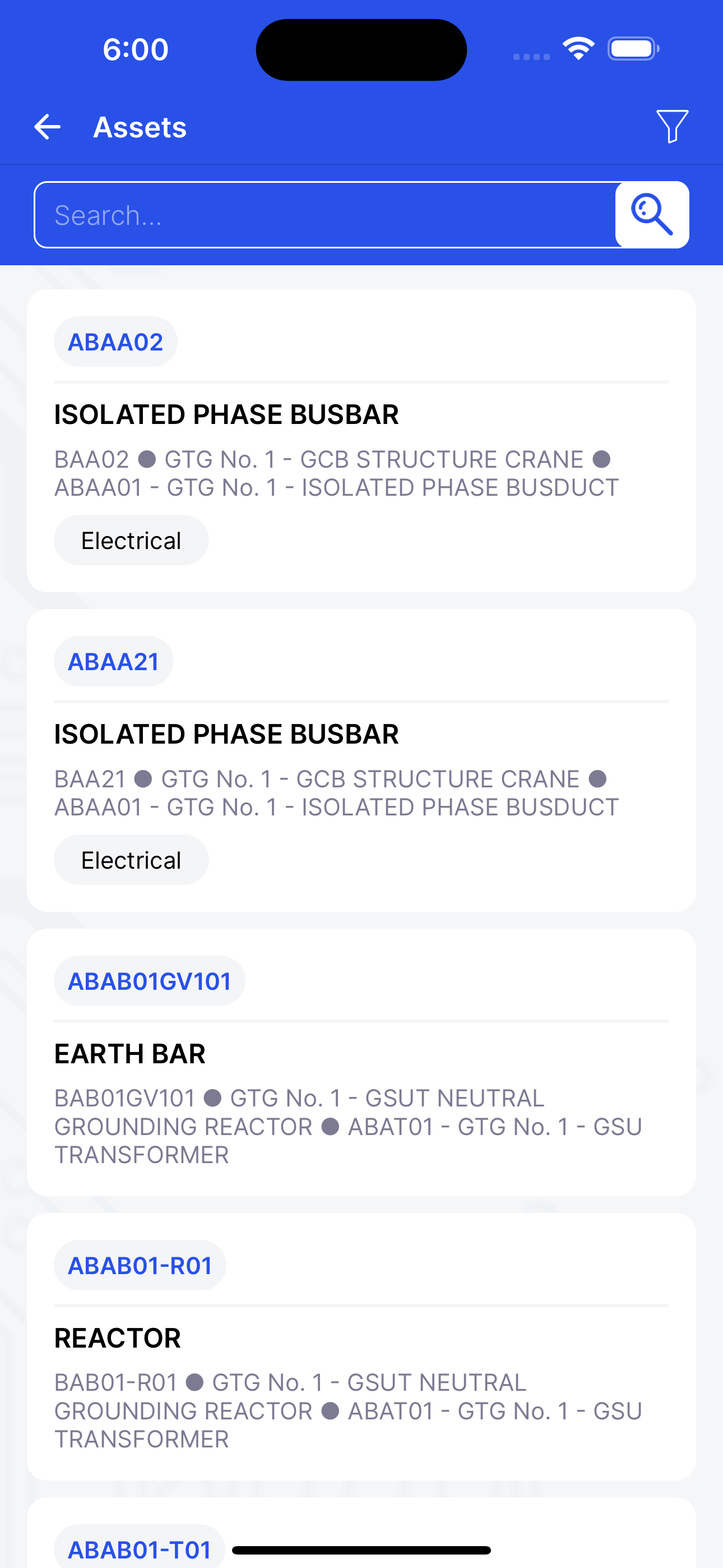Open asset tag ABAA21
This screenshot has width=723, height=1568.
click(x=114, y=662)
